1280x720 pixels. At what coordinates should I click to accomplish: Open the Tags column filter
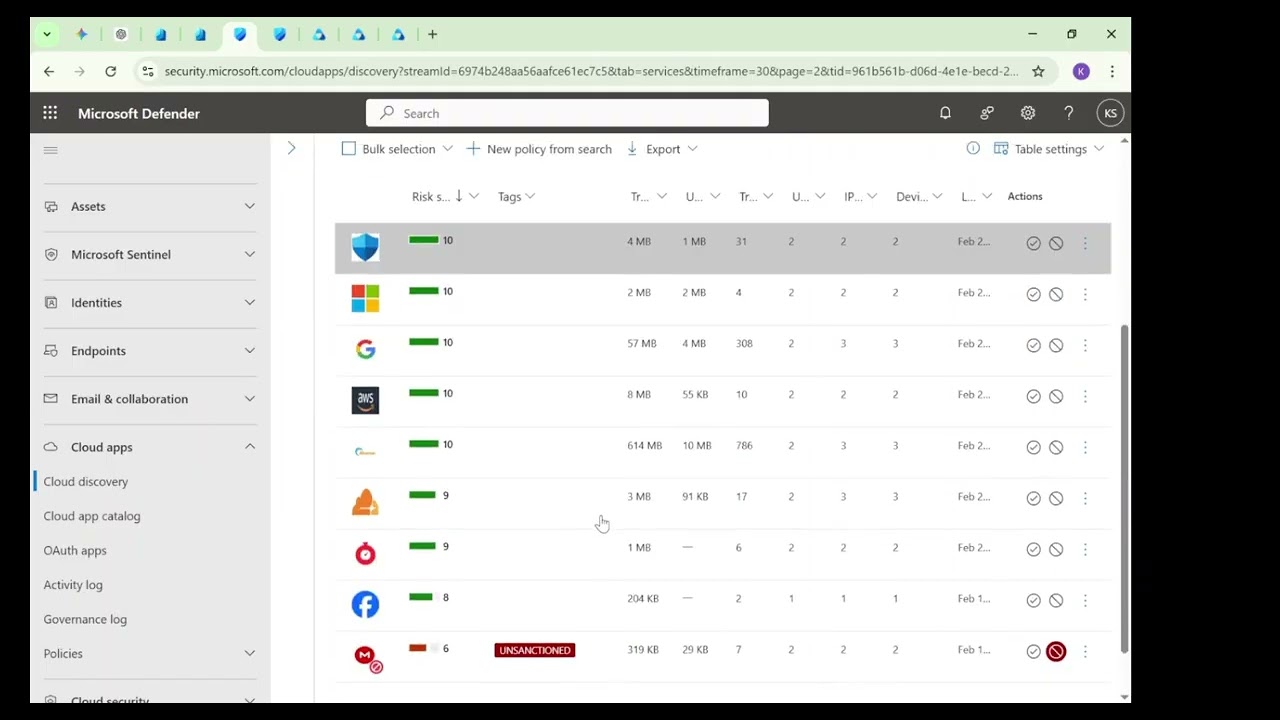[x=530, y=196]
